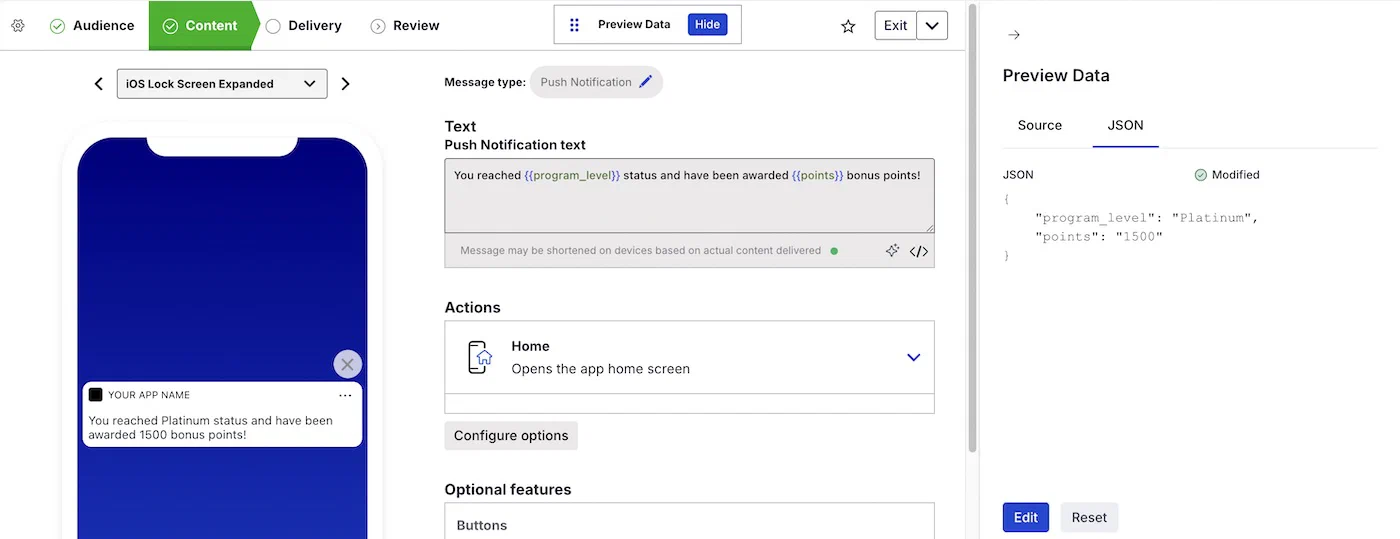Image resolution: width=1400 pixels, height=539 pixels.
Task: Open the code editor brackets icon
Action: 919,251
